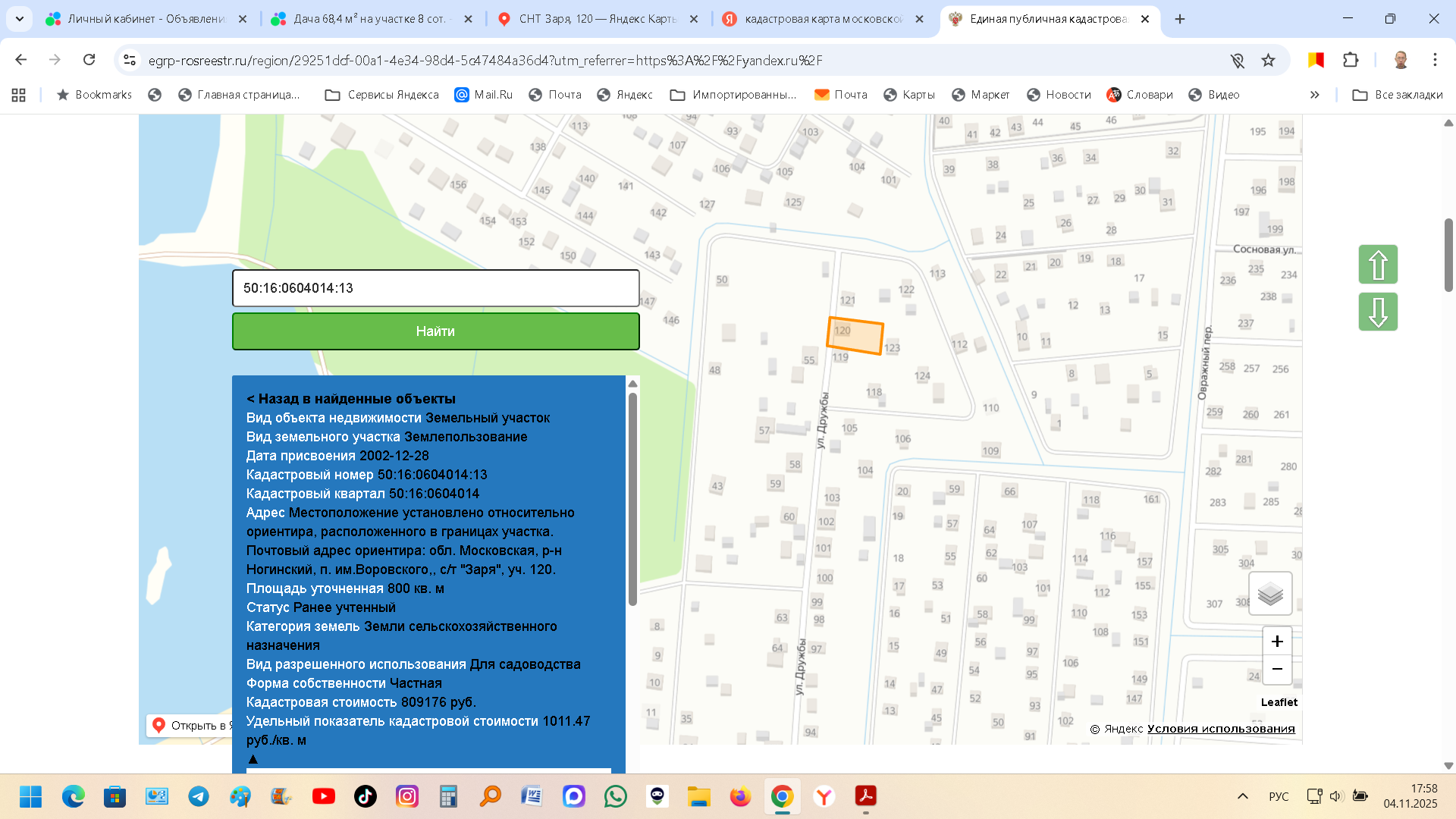Switch to СНТ Заря Яндекс Карты tab
1456x819 pixels.
(x=597, y=19)
